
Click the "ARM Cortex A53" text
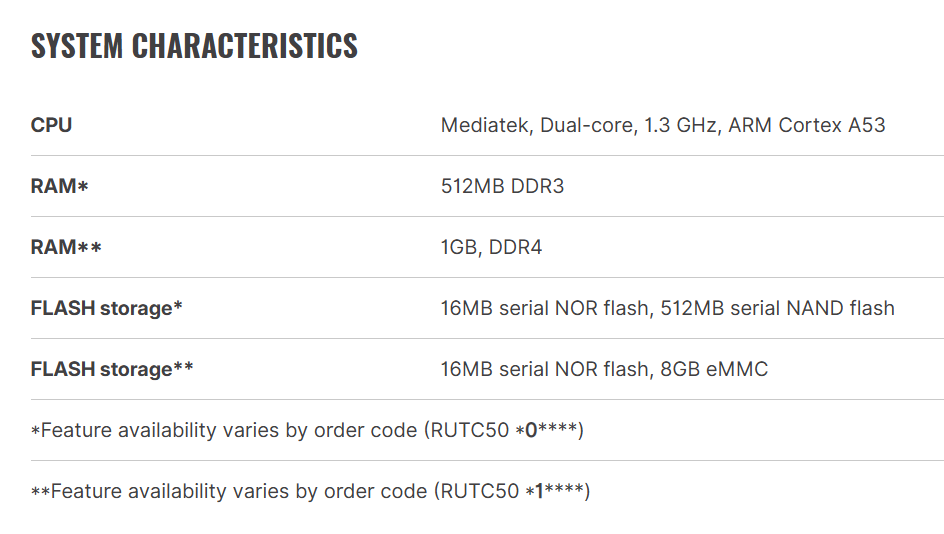[x=807, y=125]
